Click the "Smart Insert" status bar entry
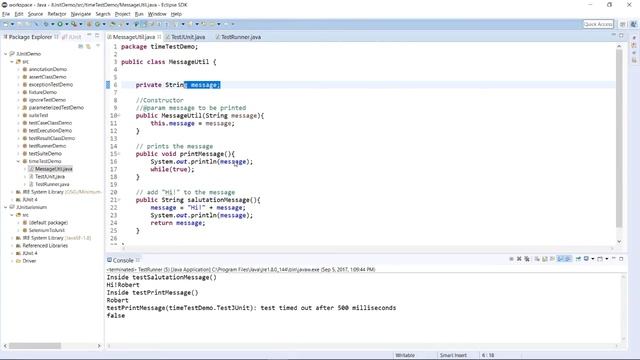This screenshot has height=360, width=640. pos(453,355)
